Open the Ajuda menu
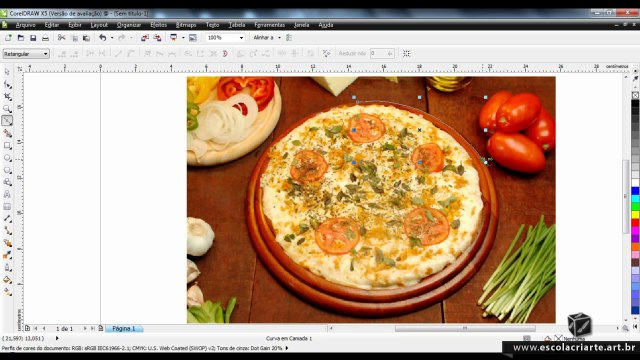This screenshot has height=360, width=640. (326, 25)
